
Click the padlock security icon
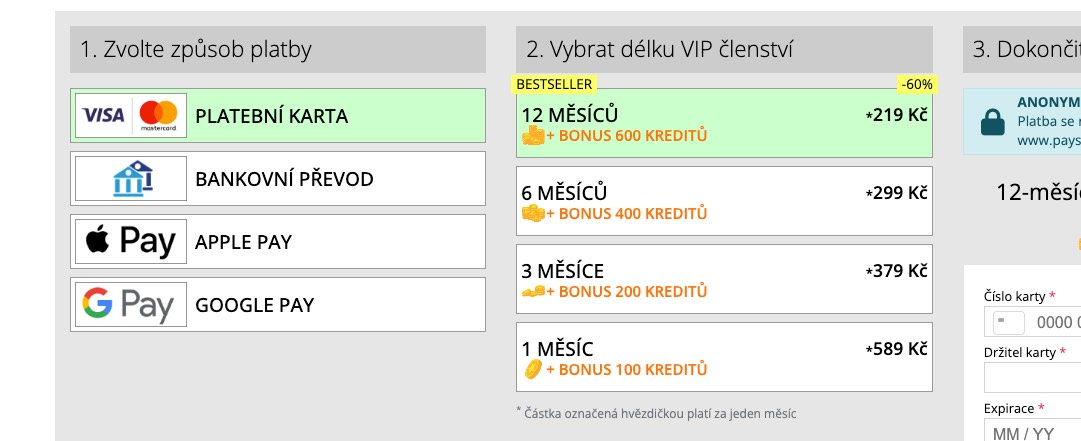point(993,122)
